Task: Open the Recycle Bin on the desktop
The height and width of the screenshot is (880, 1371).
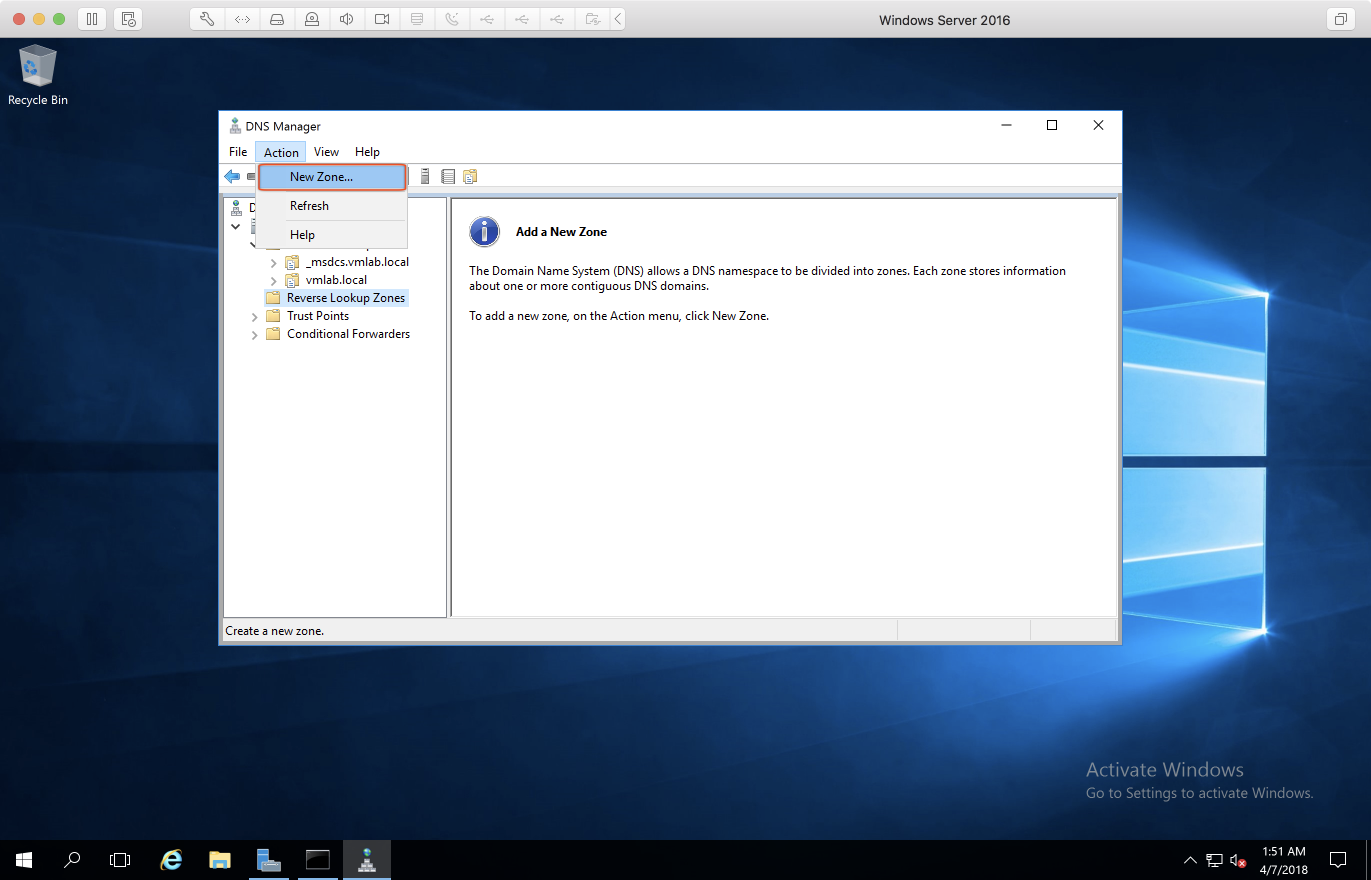Action: [38, 68]
